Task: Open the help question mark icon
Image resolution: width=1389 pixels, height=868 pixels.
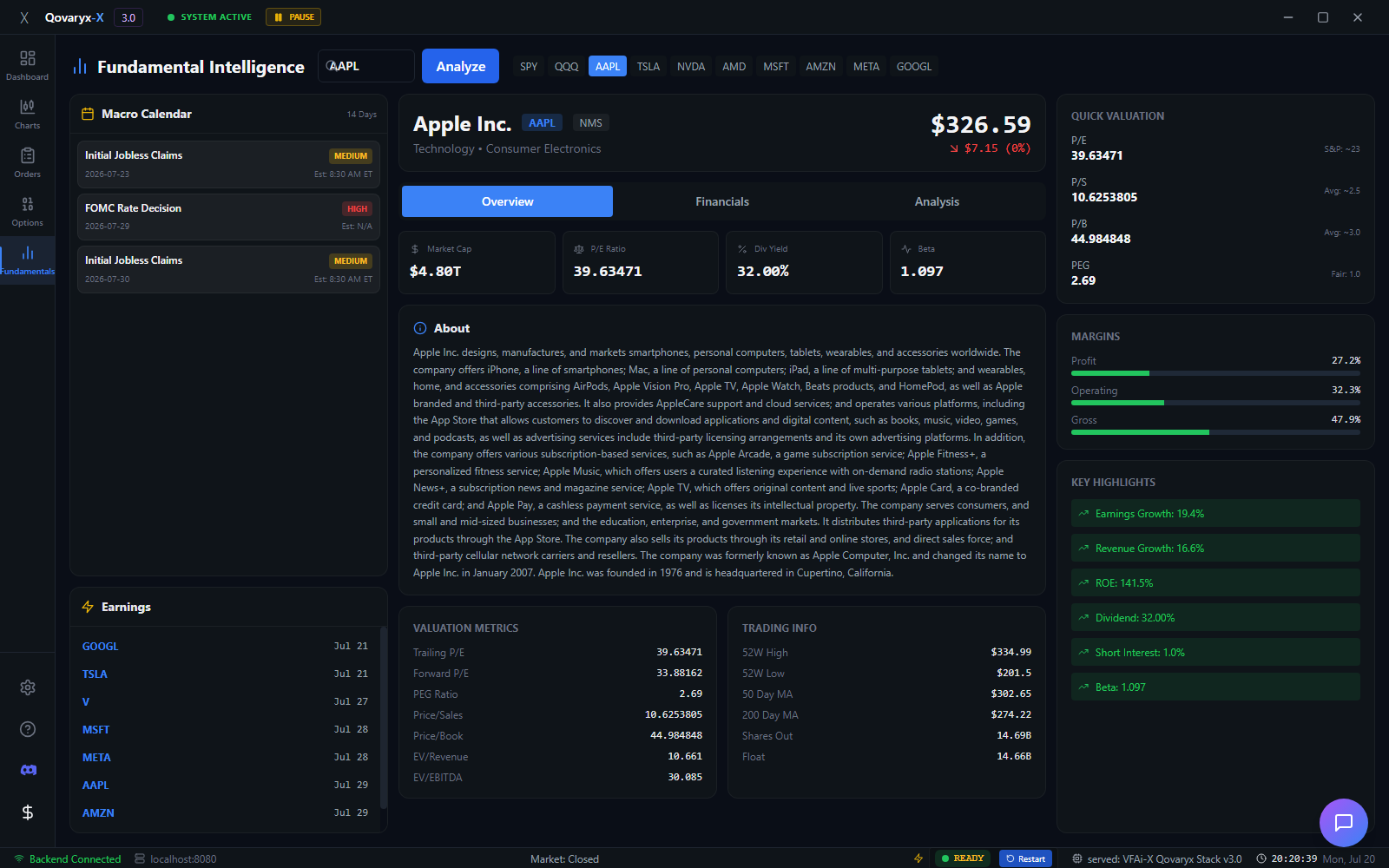Action: pos(28,729)
